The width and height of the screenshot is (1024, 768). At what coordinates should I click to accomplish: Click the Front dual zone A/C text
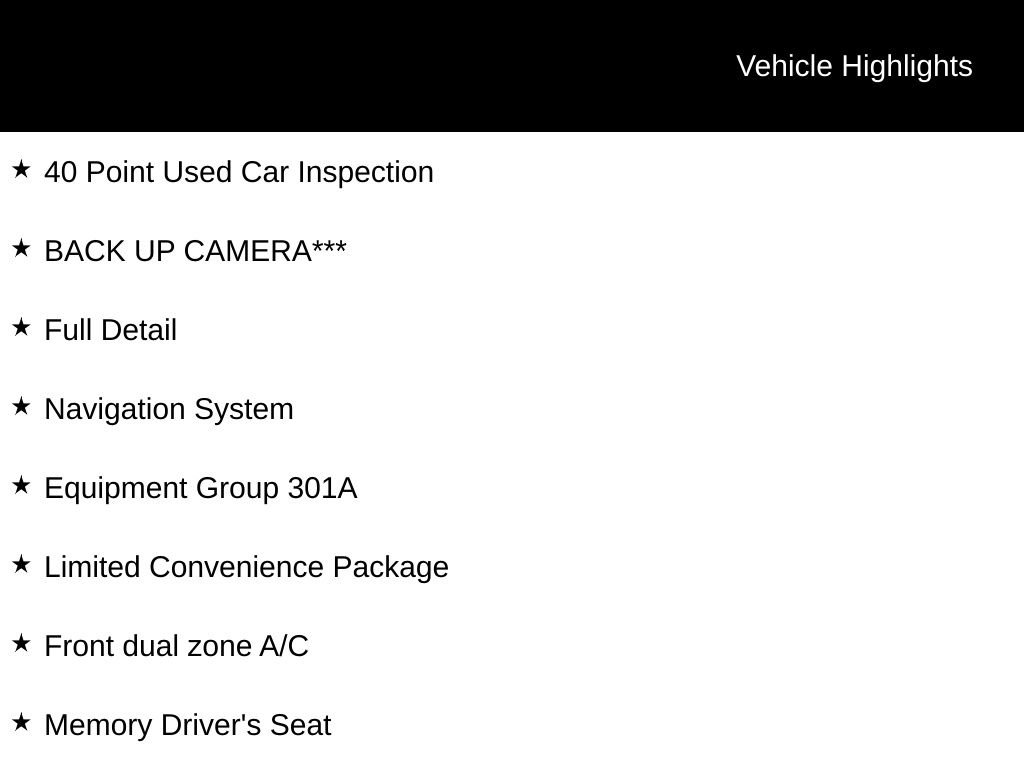pos(176,646)
